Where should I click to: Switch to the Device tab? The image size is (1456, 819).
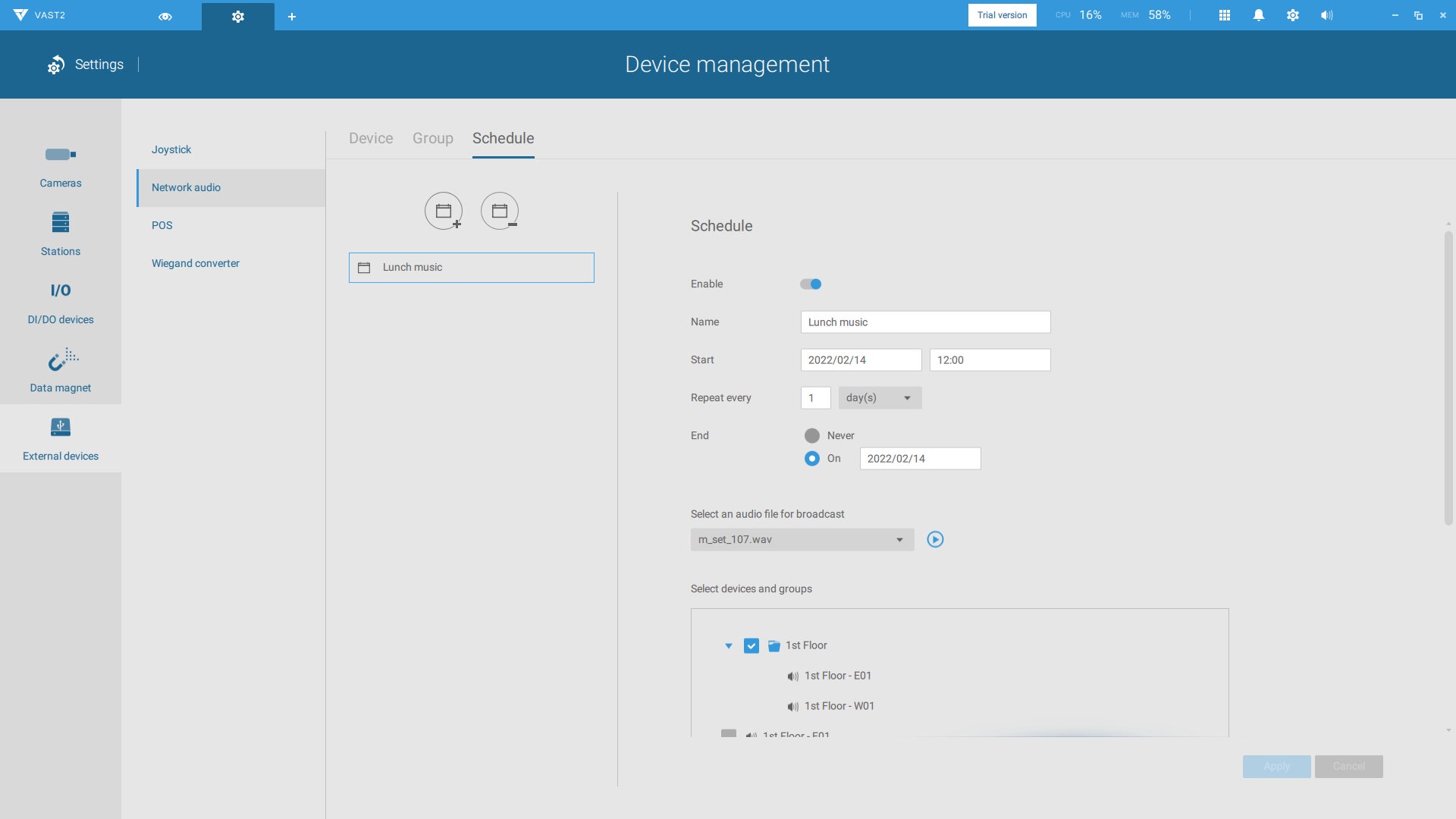point(371,139)
